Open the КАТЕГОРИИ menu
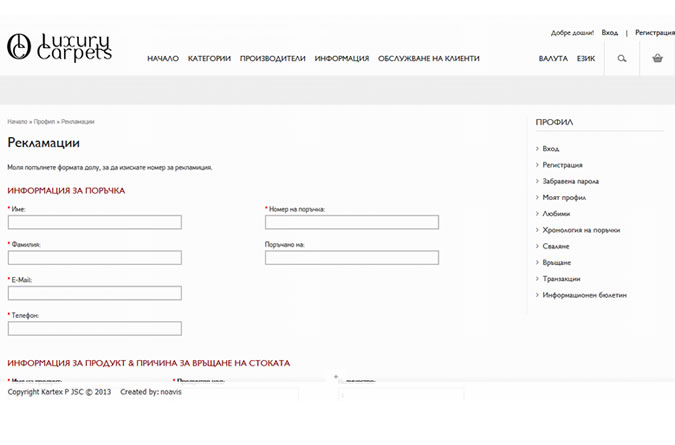Image resolution: width=675 pixels, height=445 pixels. point(209,59)
